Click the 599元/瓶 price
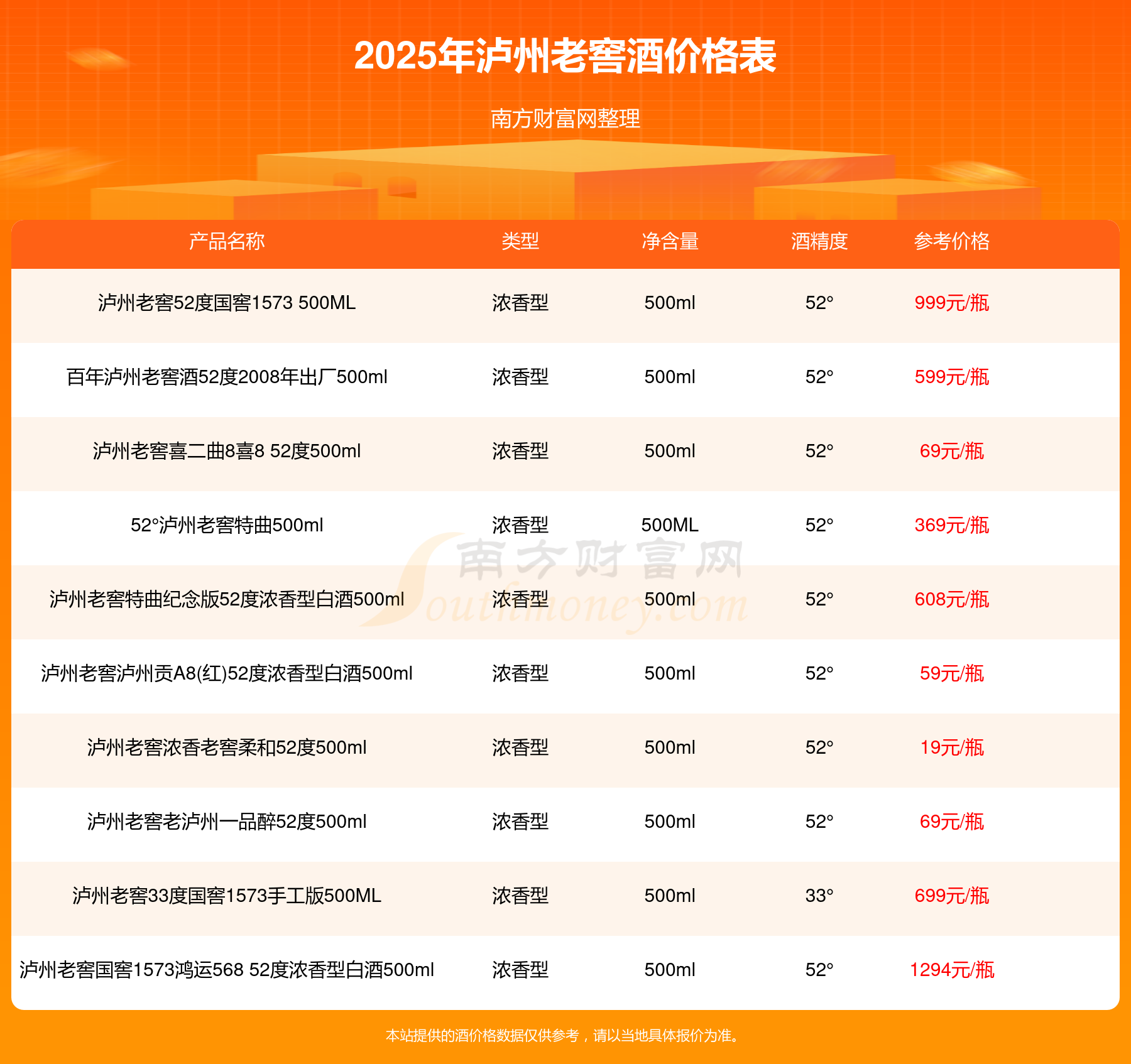This screenshot has height=1064, width=1131. (952, 377)
